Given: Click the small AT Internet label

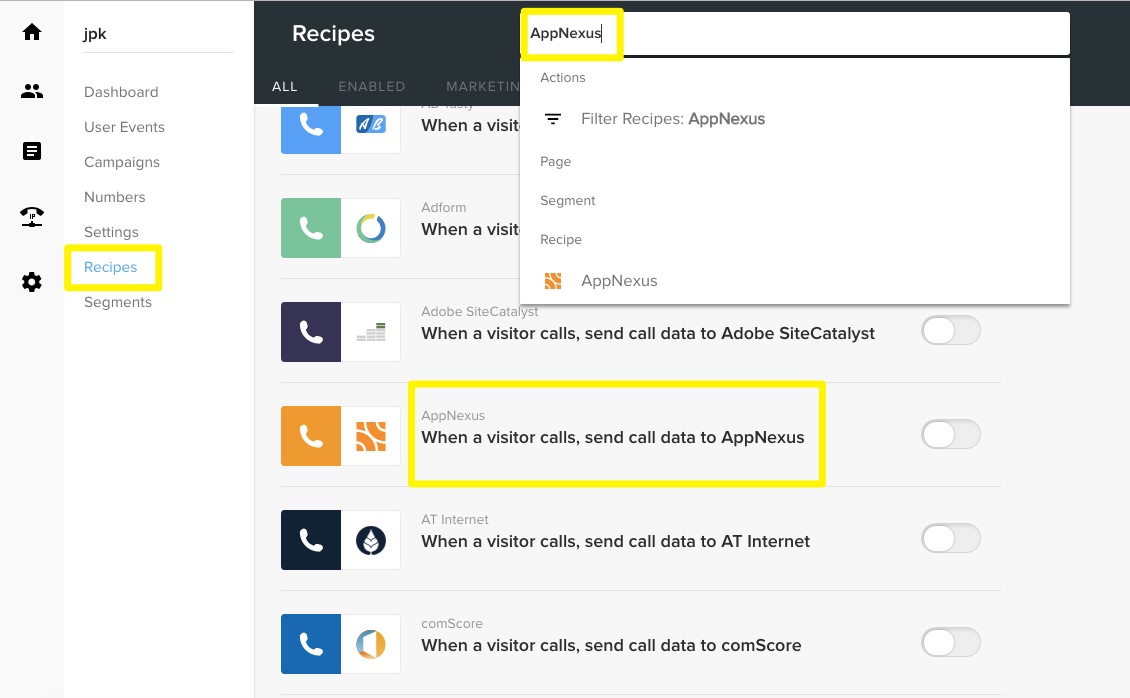Looking at the screenshot, I should pyautogui.click(x=455, y=519).
